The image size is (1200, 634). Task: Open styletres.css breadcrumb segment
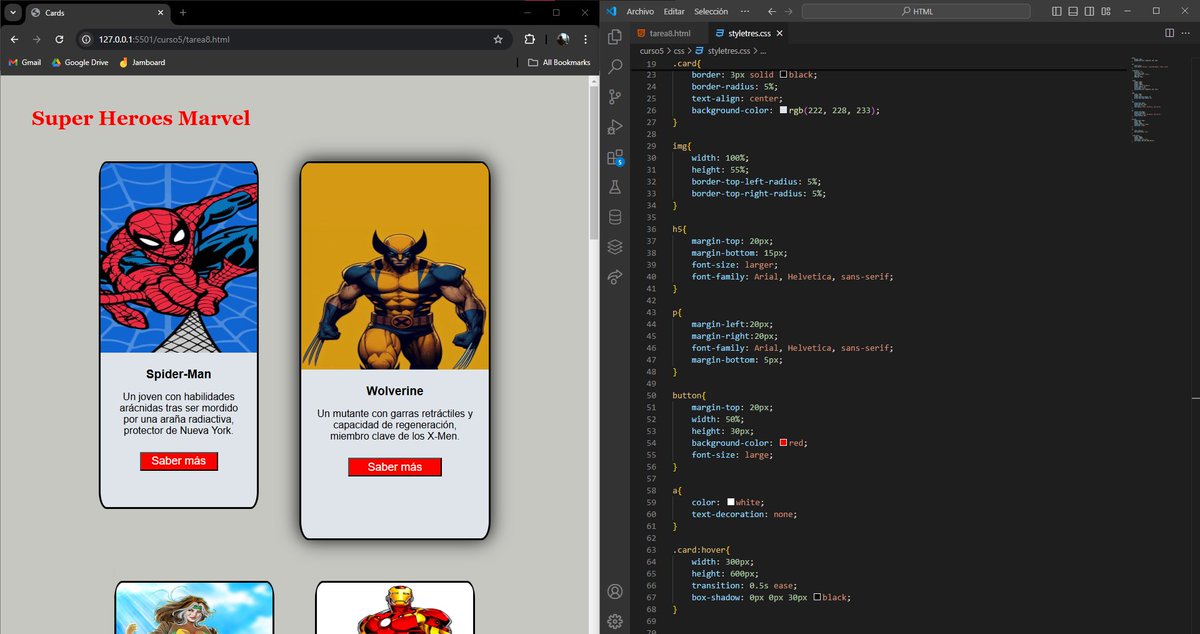click(728, 50)
